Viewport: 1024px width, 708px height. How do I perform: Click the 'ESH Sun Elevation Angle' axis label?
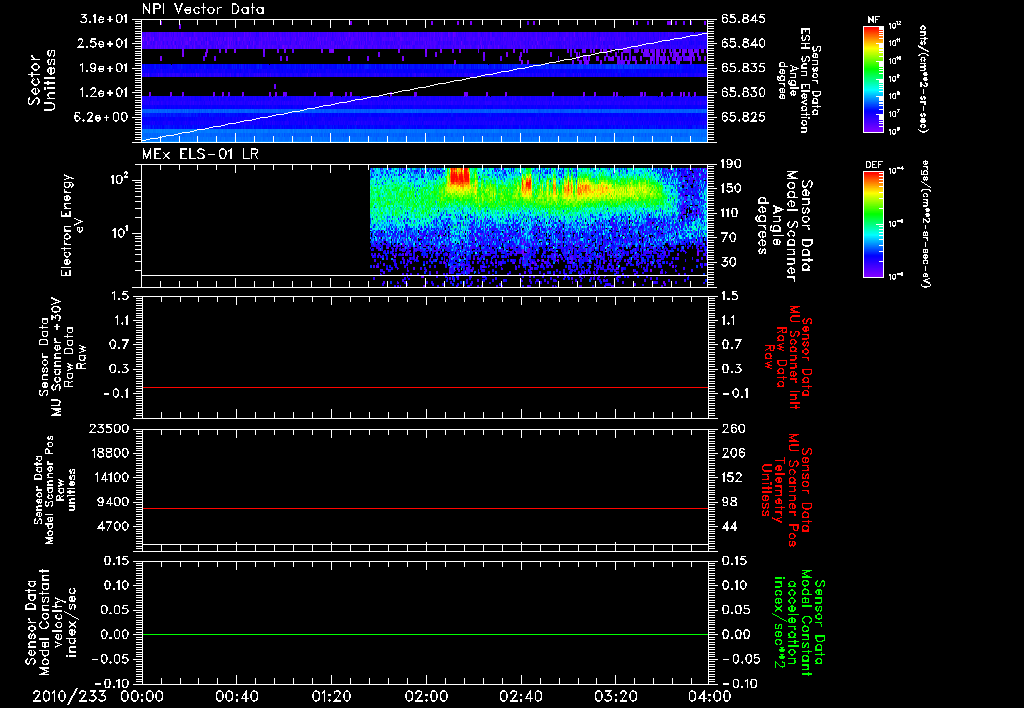tap(798, 80)
